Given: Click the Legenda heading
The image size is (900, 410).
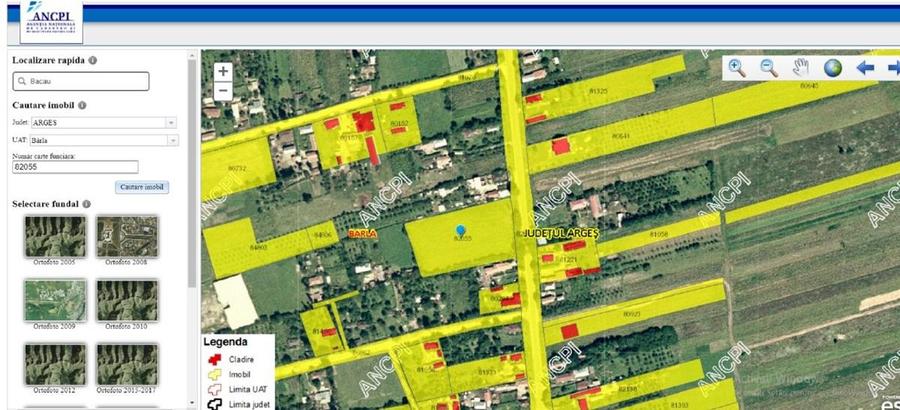Looking at the screenshot, I should 225,342.
